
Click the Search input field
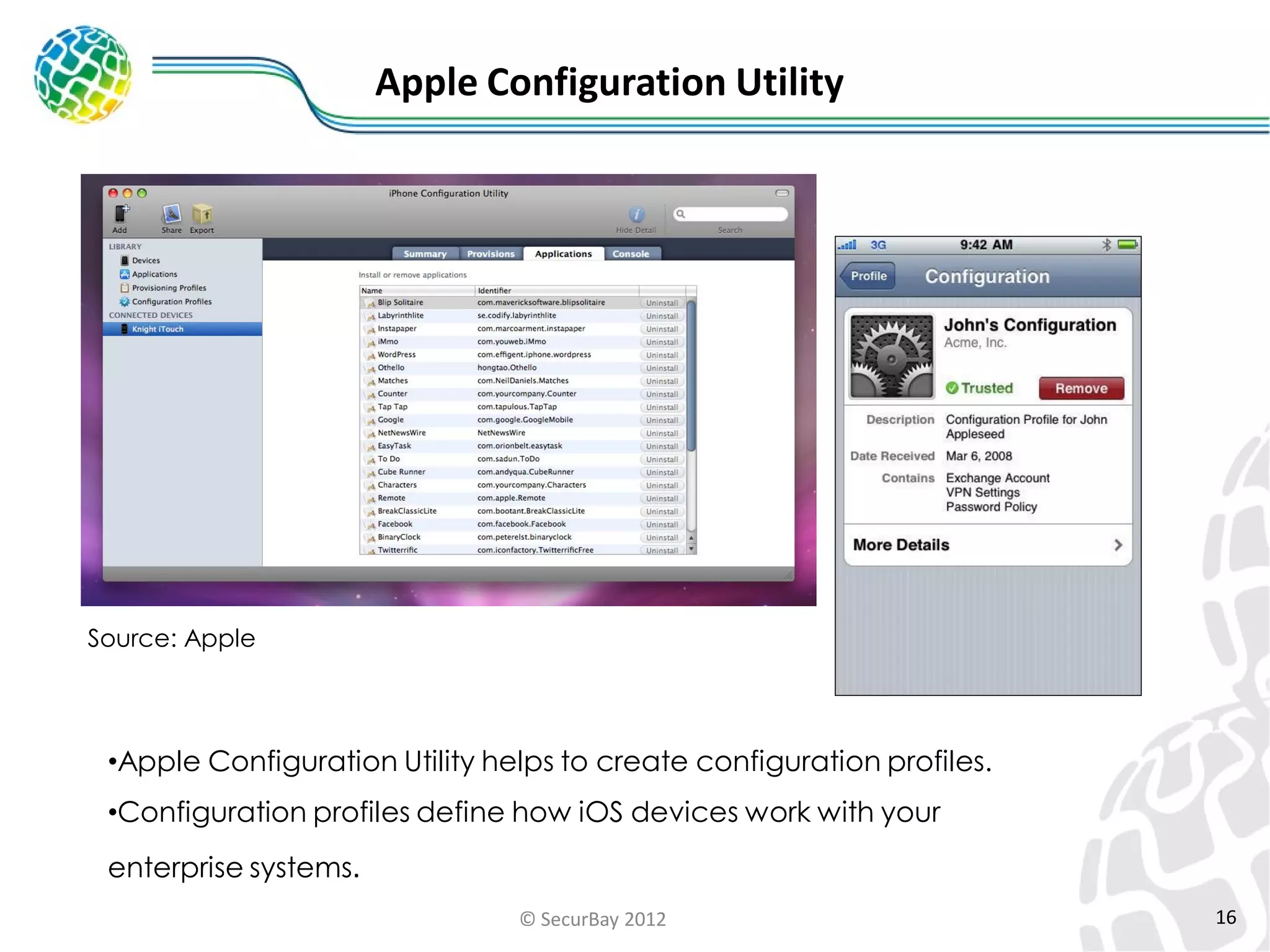coord(730,214)
